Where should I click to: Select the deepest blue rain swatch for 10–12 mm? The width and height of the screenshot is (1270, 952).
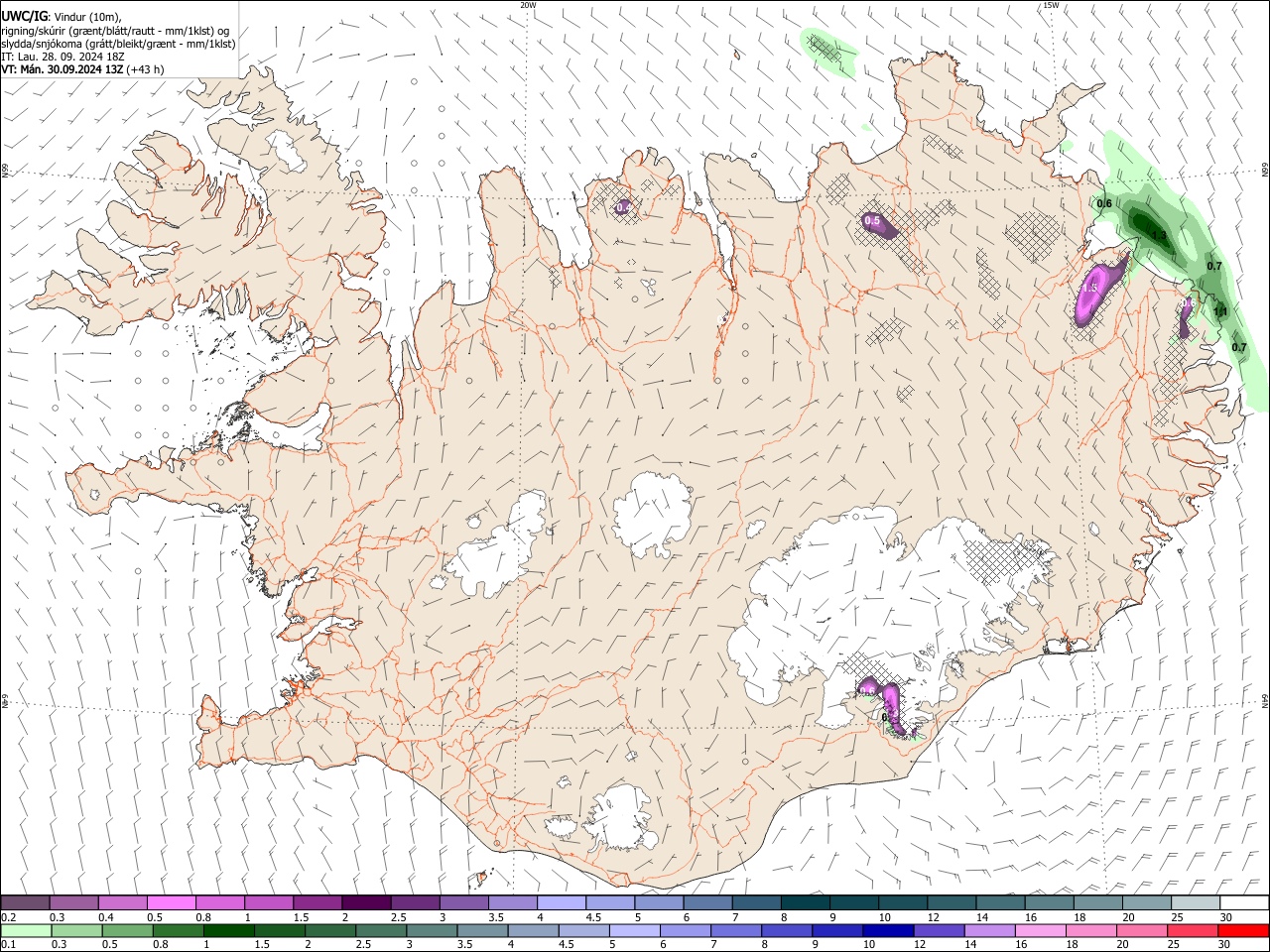888,930
